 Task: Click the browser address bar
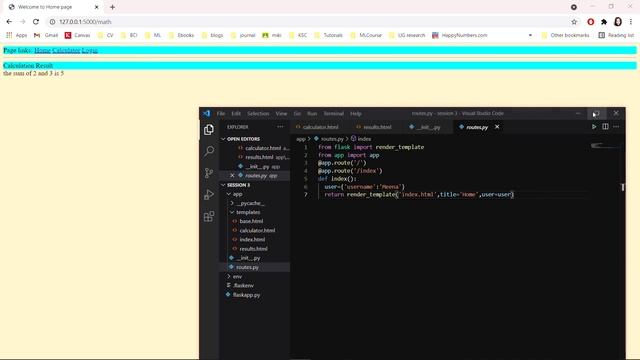[x=310, y=22]
